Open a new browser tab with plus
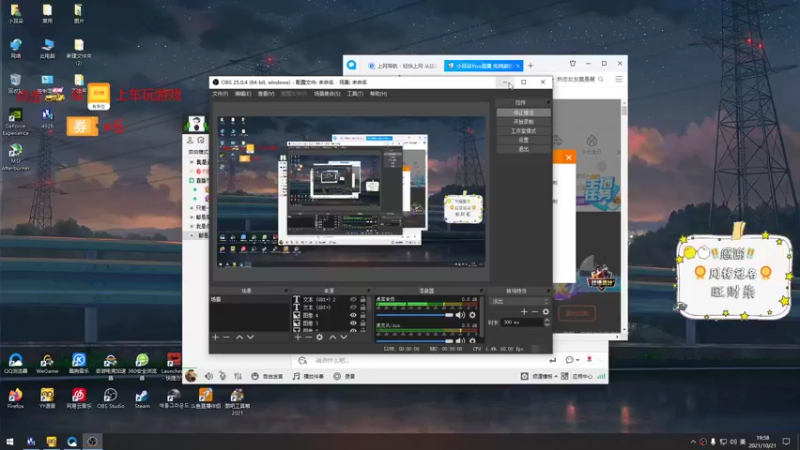The width and height of the screenshot is (800, 450). click(x=531, y=65)
